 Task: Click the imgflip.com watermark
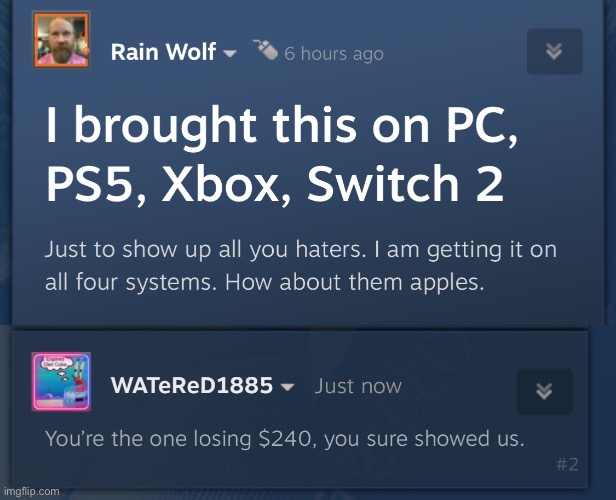tap(31, 491)
